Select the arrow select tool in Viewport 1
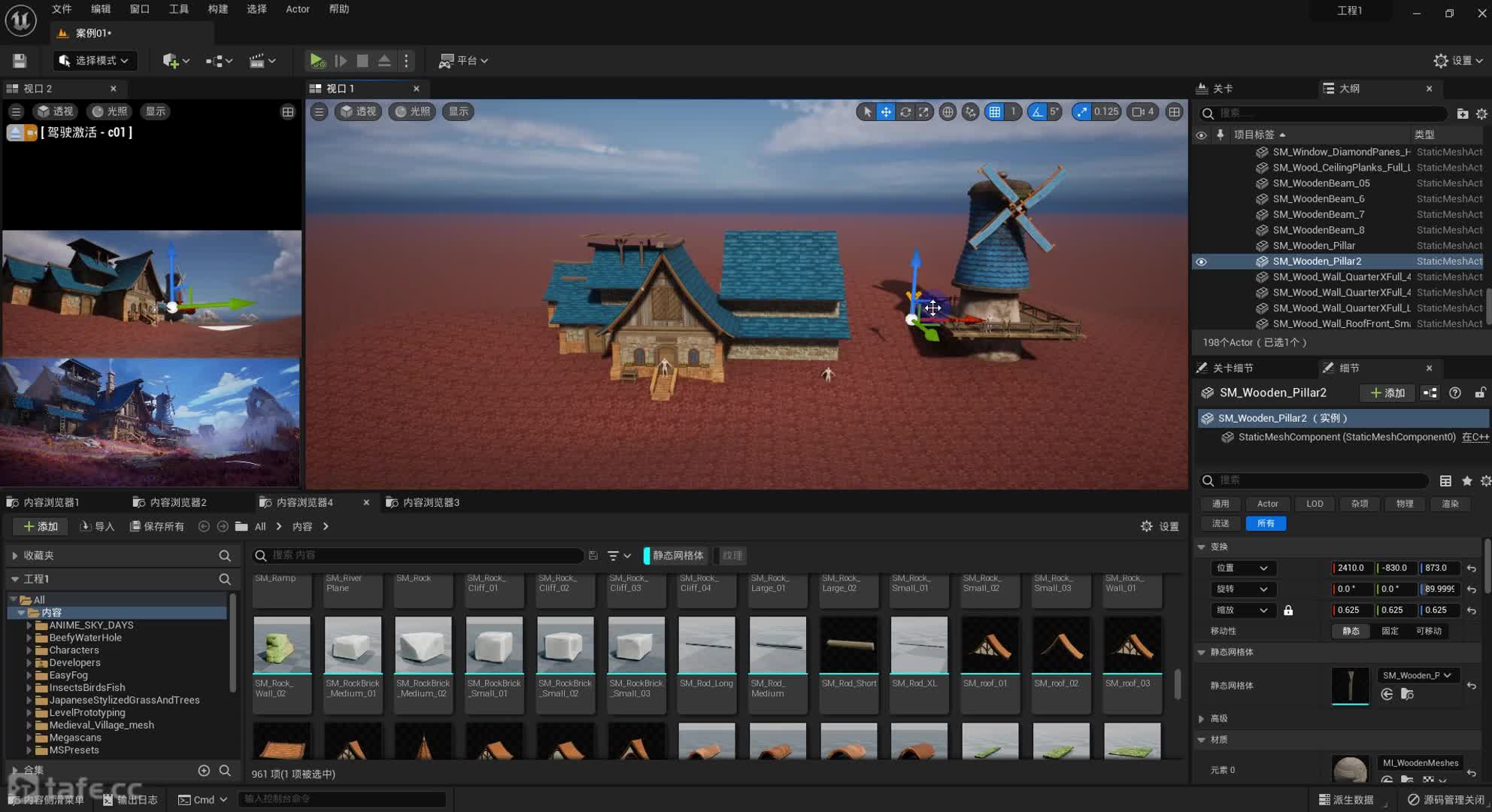The width and height of the screenshot is (1492, 812). coord(867,111)
